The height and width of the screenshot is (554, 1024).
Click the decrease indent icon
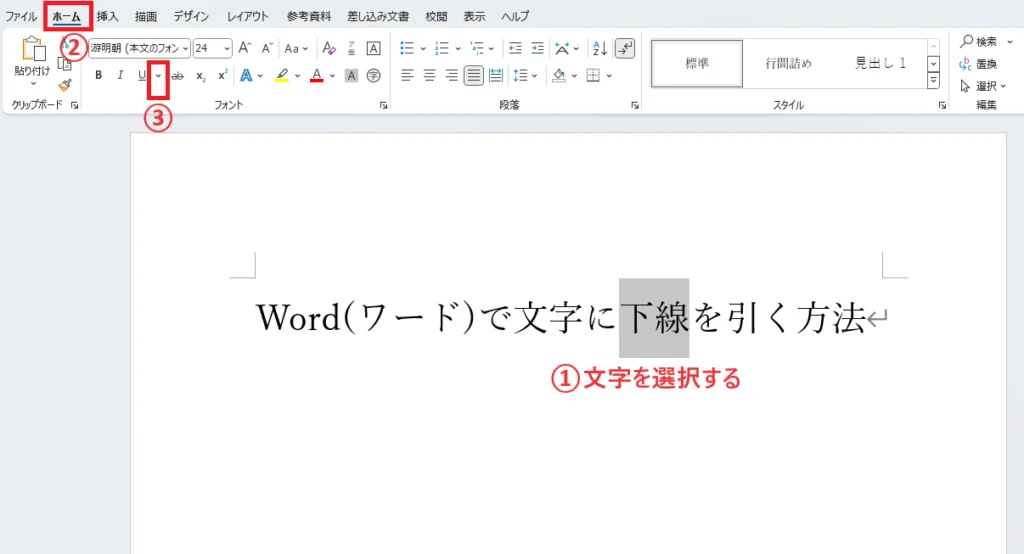click(x=515, y=48)
